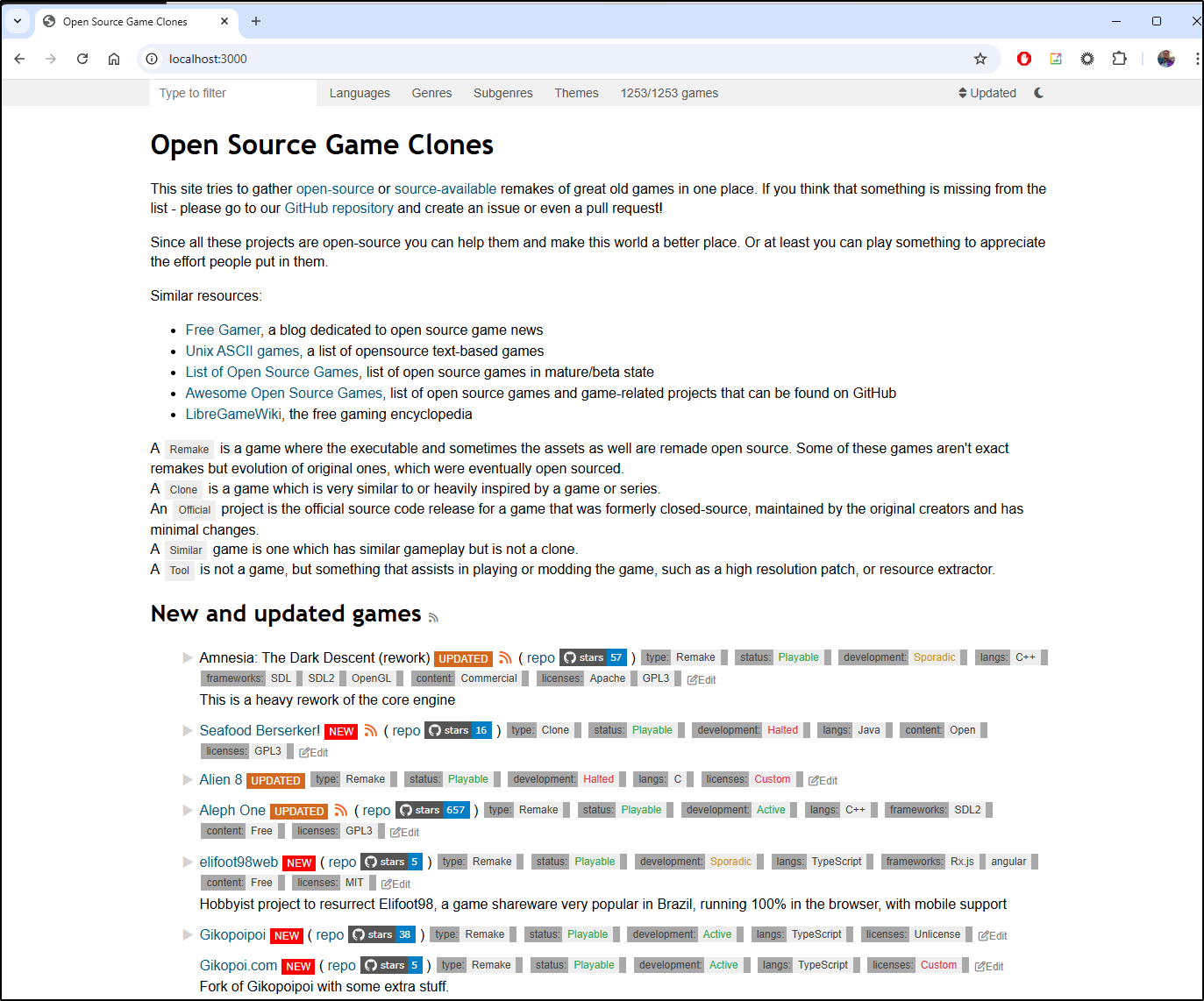Click the Rx.js framework tag for elifoot98web
Viewport: 1204px width, 1001px height.
coord(962,862)
